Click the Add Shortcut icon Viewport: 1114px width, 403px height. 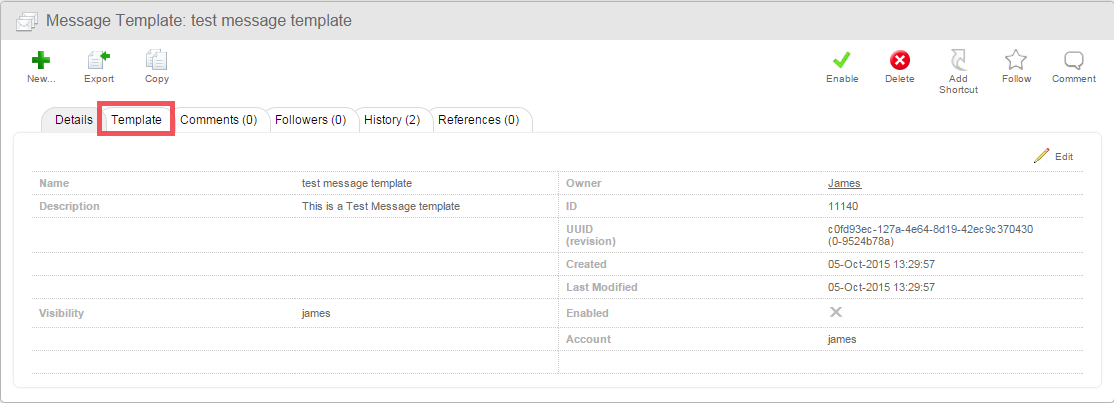click(x=958, y=60)
